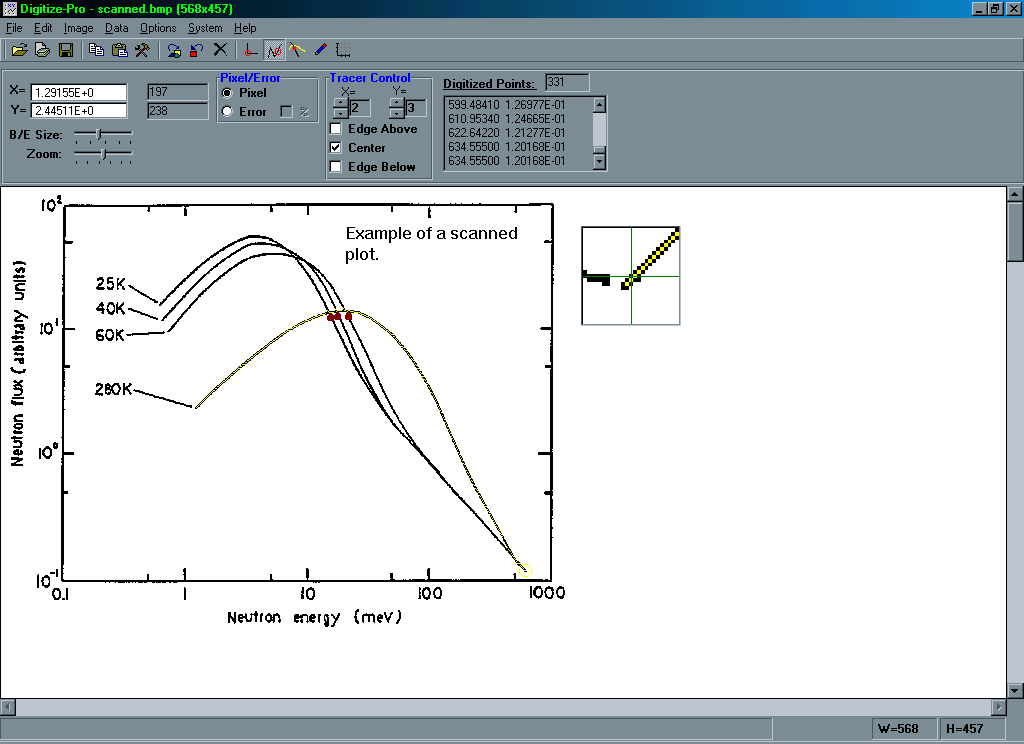The height and width of the screenshot is (744, 1024).
Task: Click the open file folder icon
Action: (x=19, y=49)
